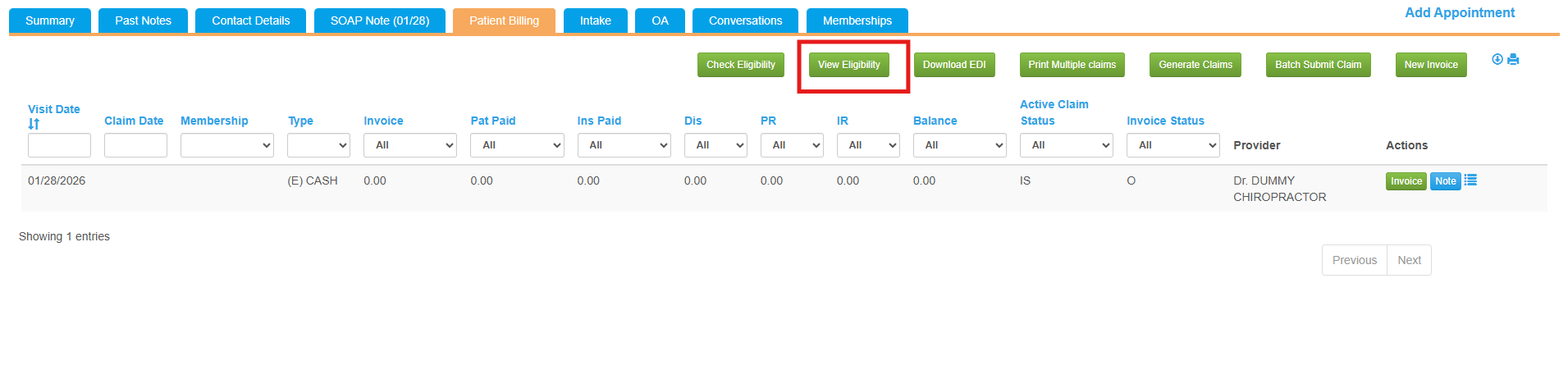Expand the Invoice Status filter dropdown
This screenshot has height=379, width=1568.
(1173, 145)
